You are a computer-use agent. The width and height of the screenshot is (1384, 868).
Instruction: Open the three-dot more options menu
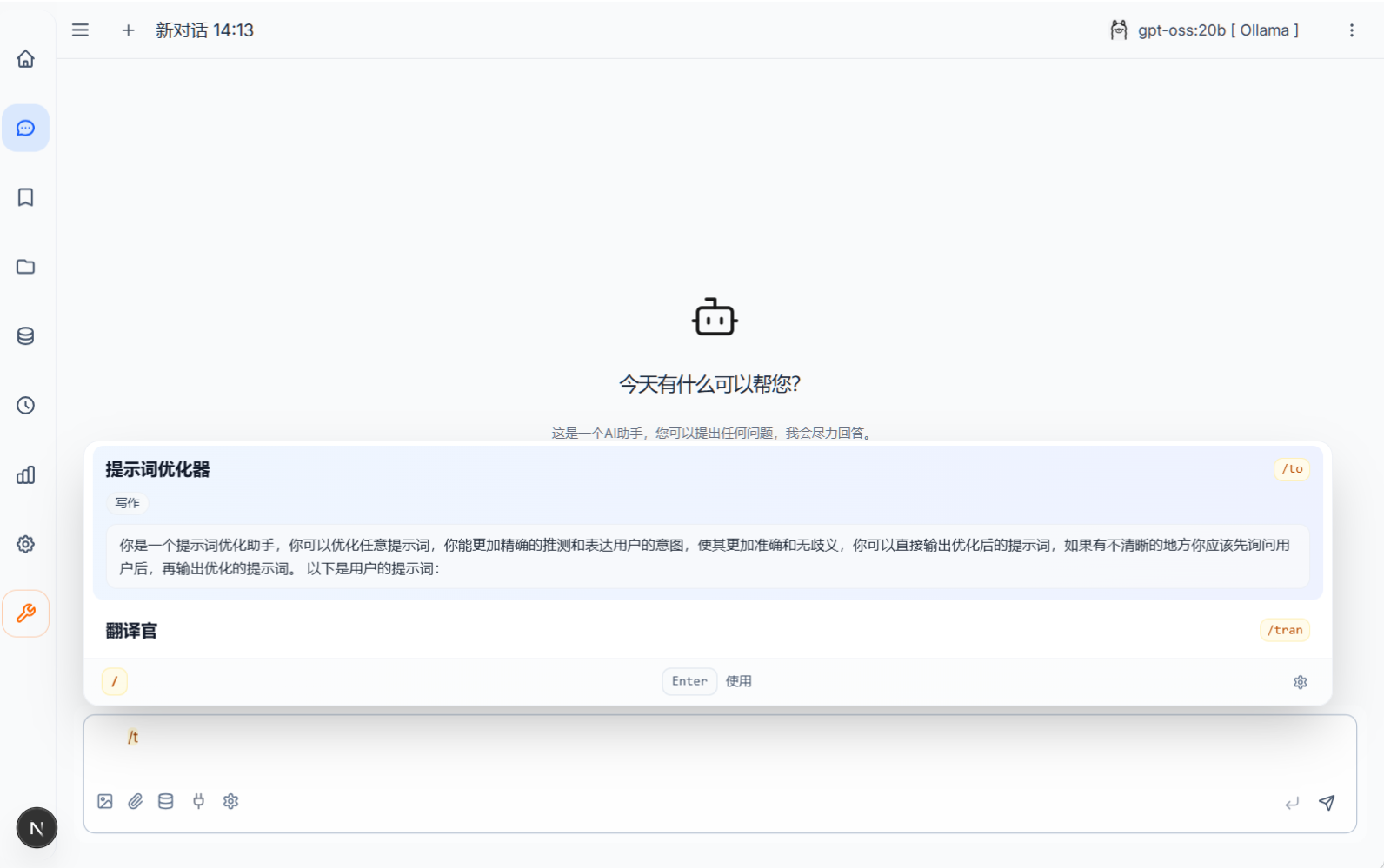[x=1351, y=30]
